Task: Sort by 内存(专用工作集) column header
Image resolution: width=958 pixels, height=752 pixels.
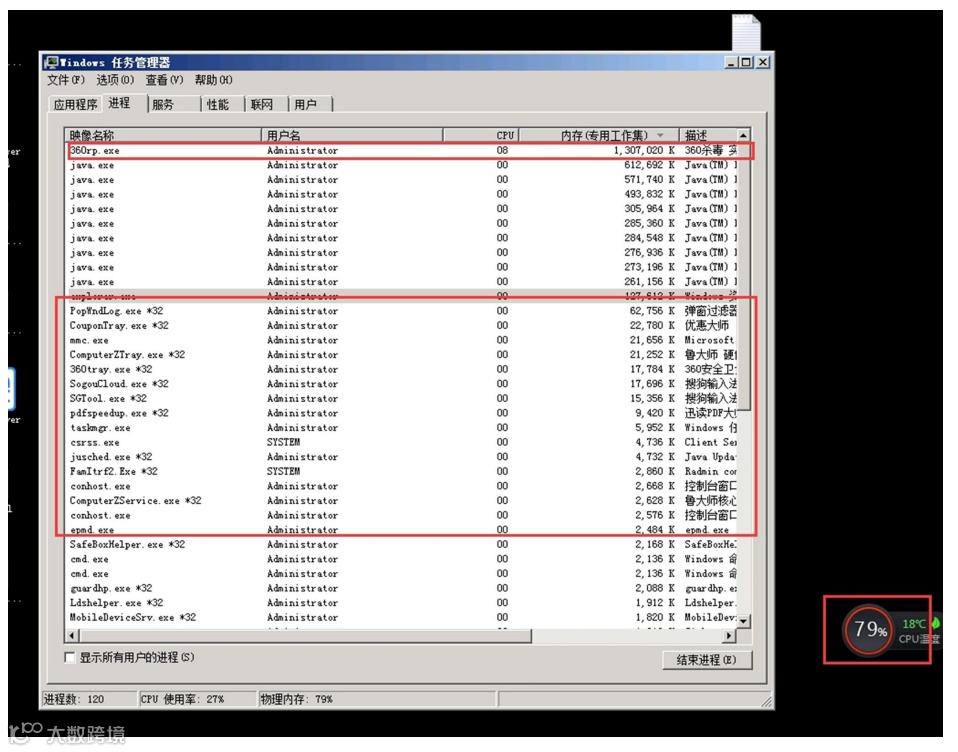Action: [x=599, y=135]
